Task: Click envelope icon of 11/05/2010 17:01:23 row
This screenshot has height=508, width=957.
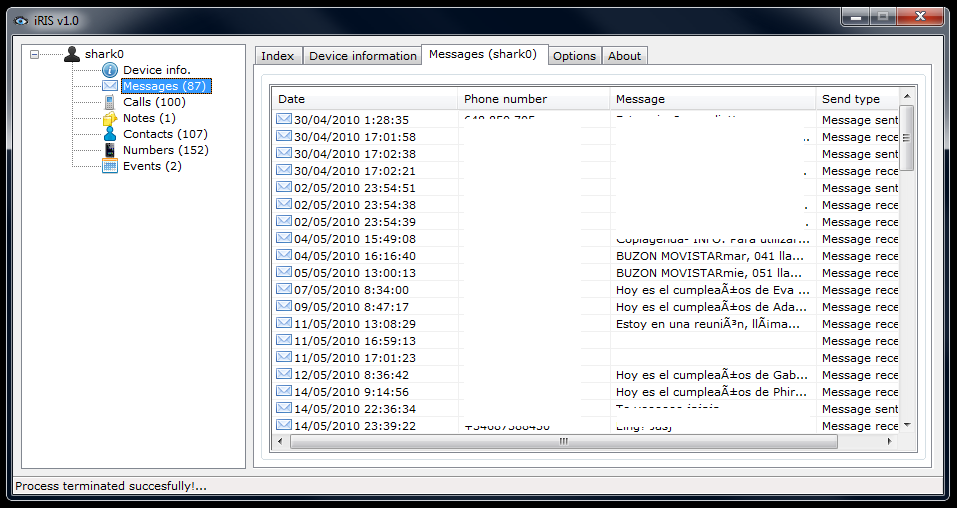Action: point(284,357)
